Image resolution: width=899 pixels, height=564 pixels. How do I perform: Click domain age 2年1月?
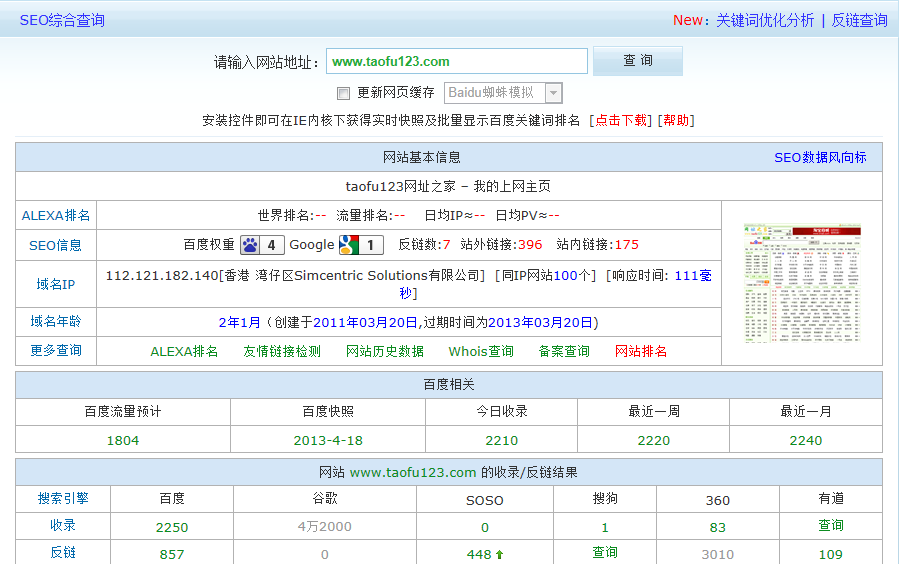(240, 323)
